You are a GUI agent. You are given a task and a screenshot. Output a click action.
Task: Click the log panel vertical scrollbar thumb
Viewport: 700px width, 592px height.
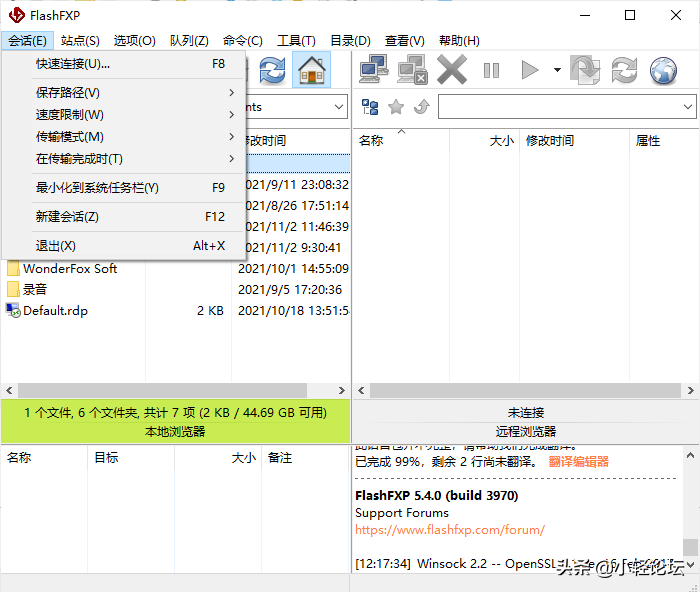coord(690,547)
